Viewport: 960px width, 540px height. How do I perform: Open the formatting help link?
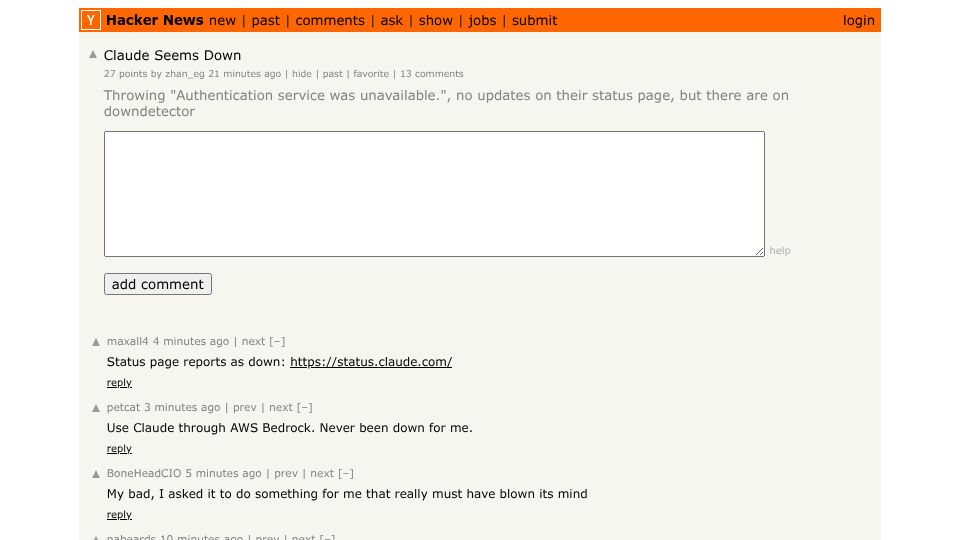pos(780,250)
